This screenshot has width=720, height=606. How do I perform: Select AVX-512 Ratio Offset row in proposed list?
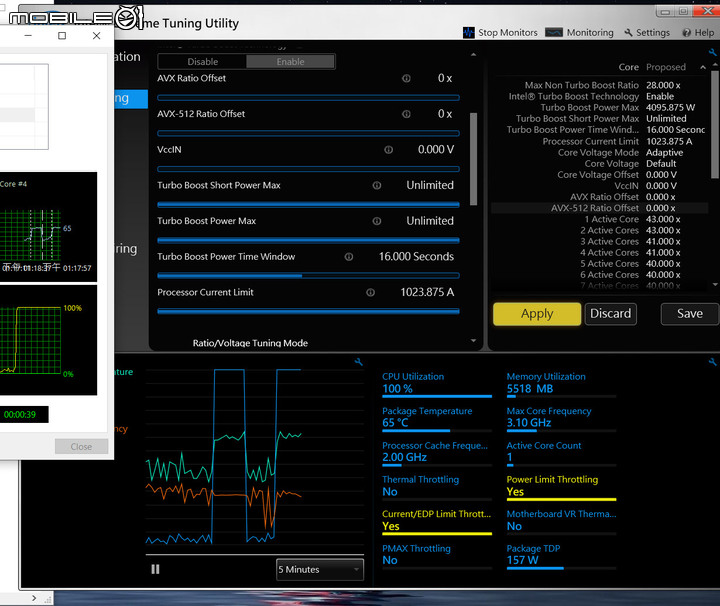(x=600, y=208)
